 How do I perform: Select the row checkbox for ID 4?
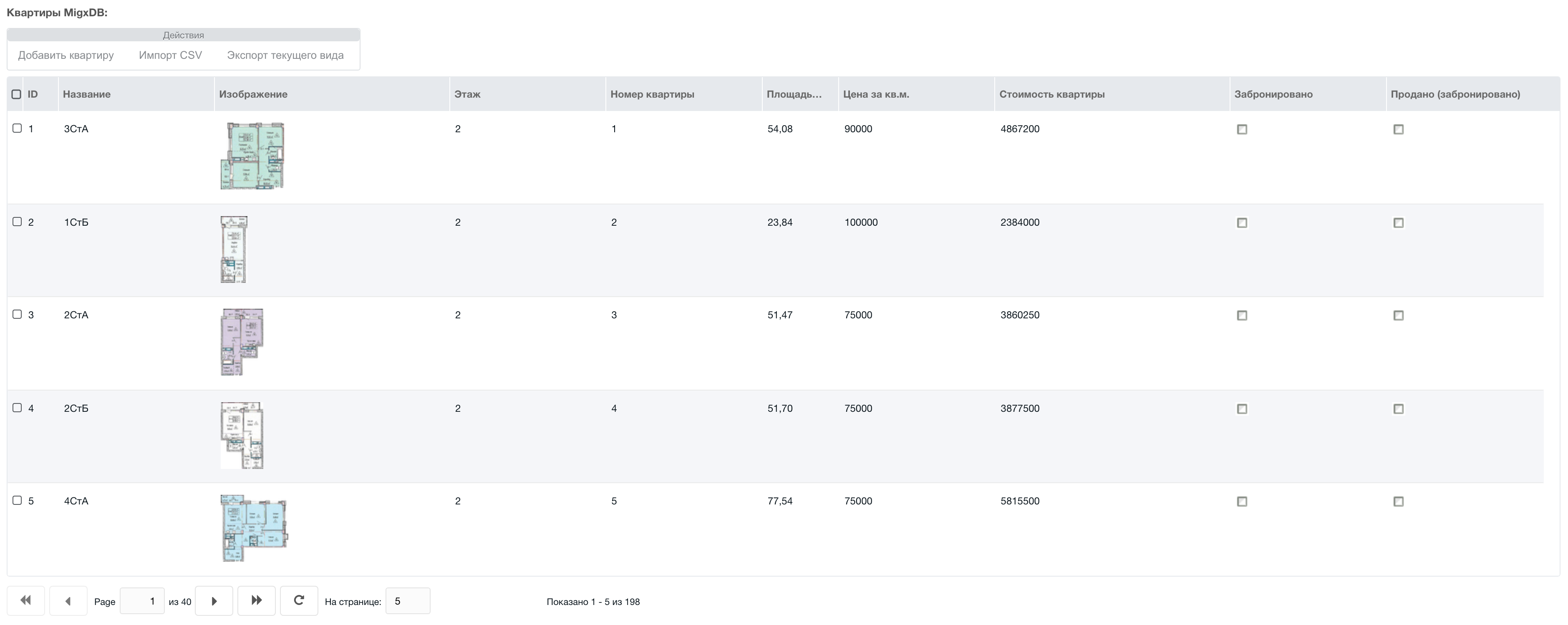coord(17,408)
